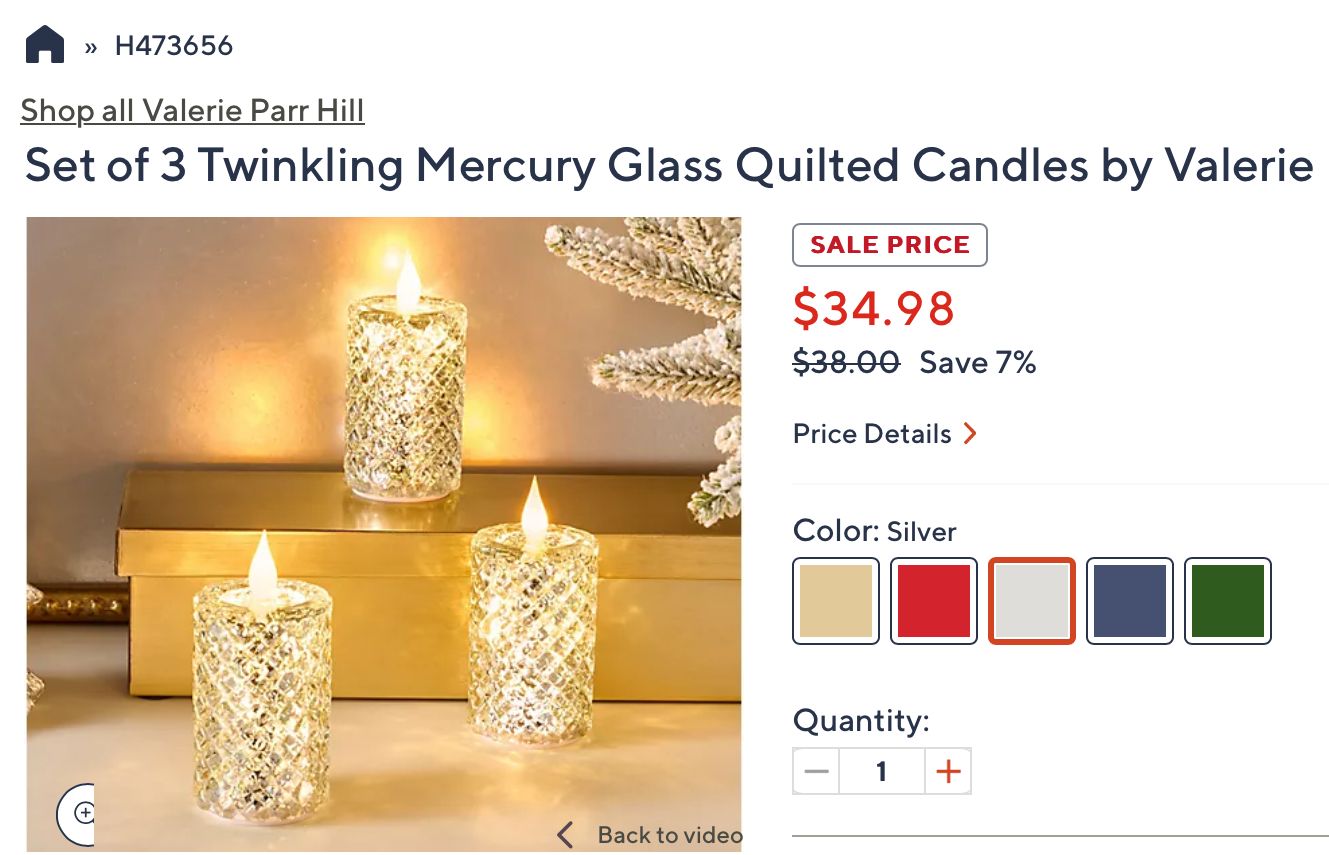This screenshot has height=855, width=1329.
Task: Open the Price Details link
Action: click(872, 434)
